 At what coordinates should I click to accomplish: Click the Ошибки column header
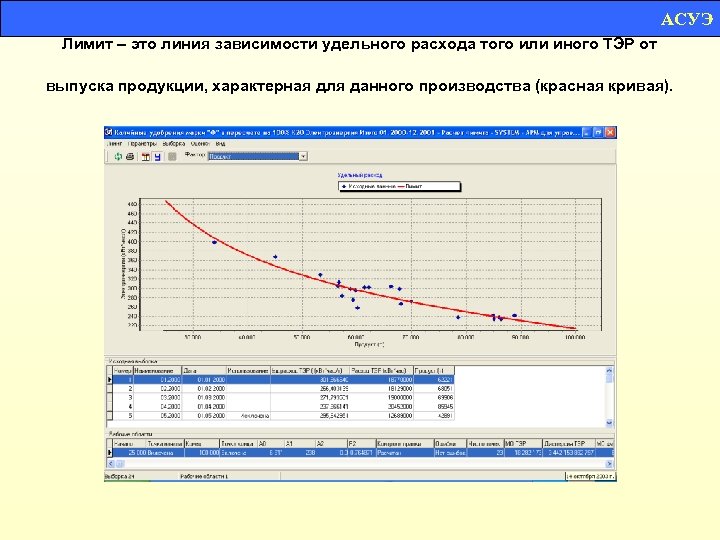click(450, 444)
